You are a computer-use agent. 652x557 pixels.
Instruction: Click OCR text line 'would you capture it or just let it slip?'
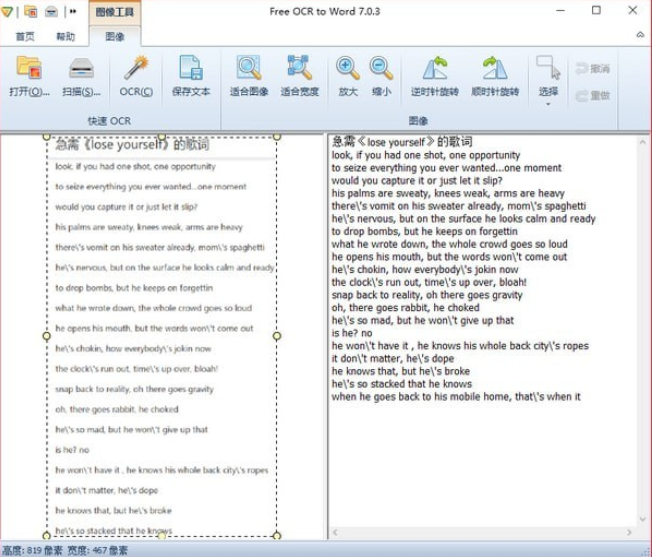coord(417,181)
